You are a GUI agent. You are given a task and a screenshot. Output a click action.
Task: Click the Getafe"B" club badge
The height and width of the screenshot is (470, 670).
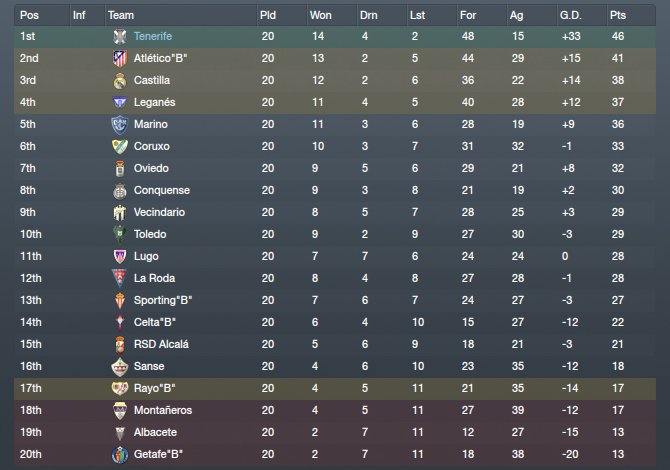(120, 455)
